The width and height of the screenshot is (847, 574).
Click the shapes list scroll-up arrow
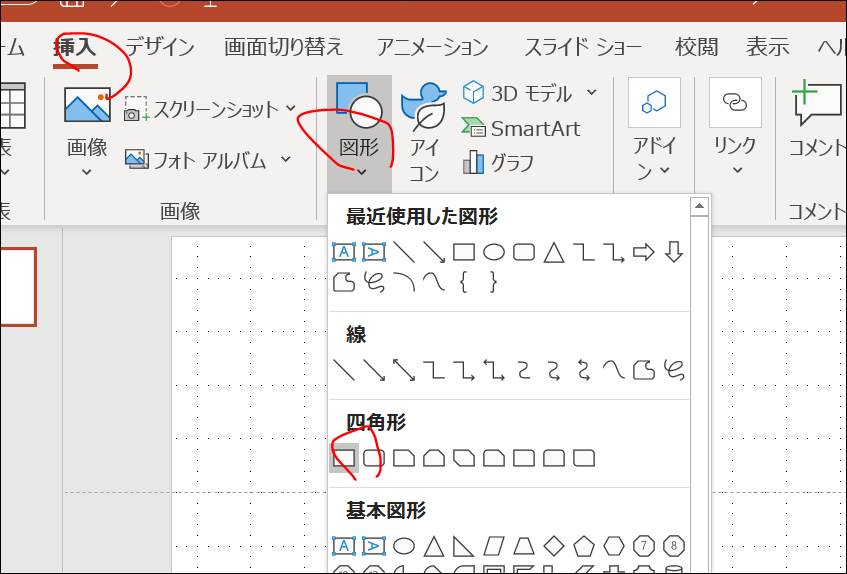699,206
